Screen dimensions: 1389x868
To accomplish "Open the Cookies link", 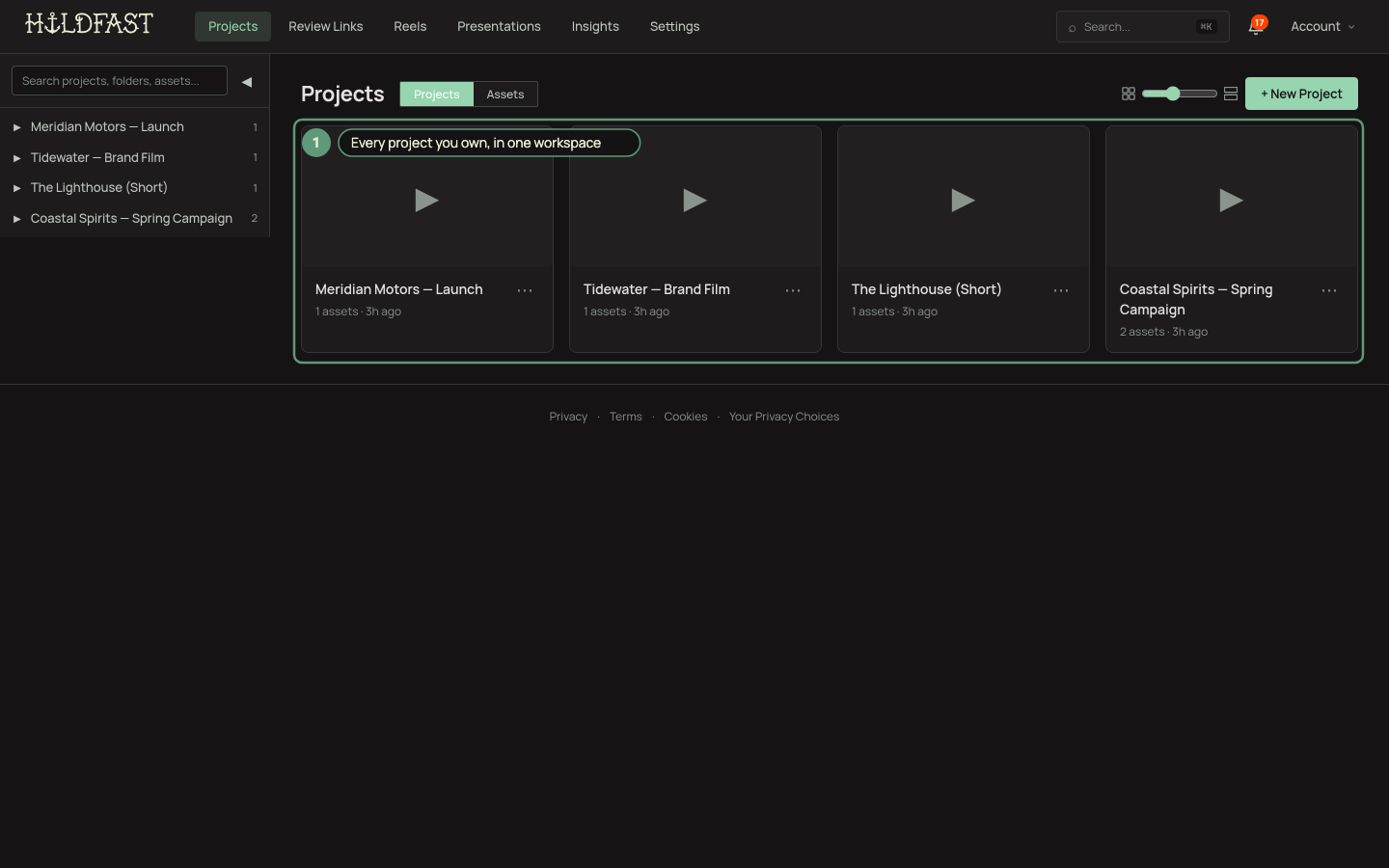I will point(686,417).
